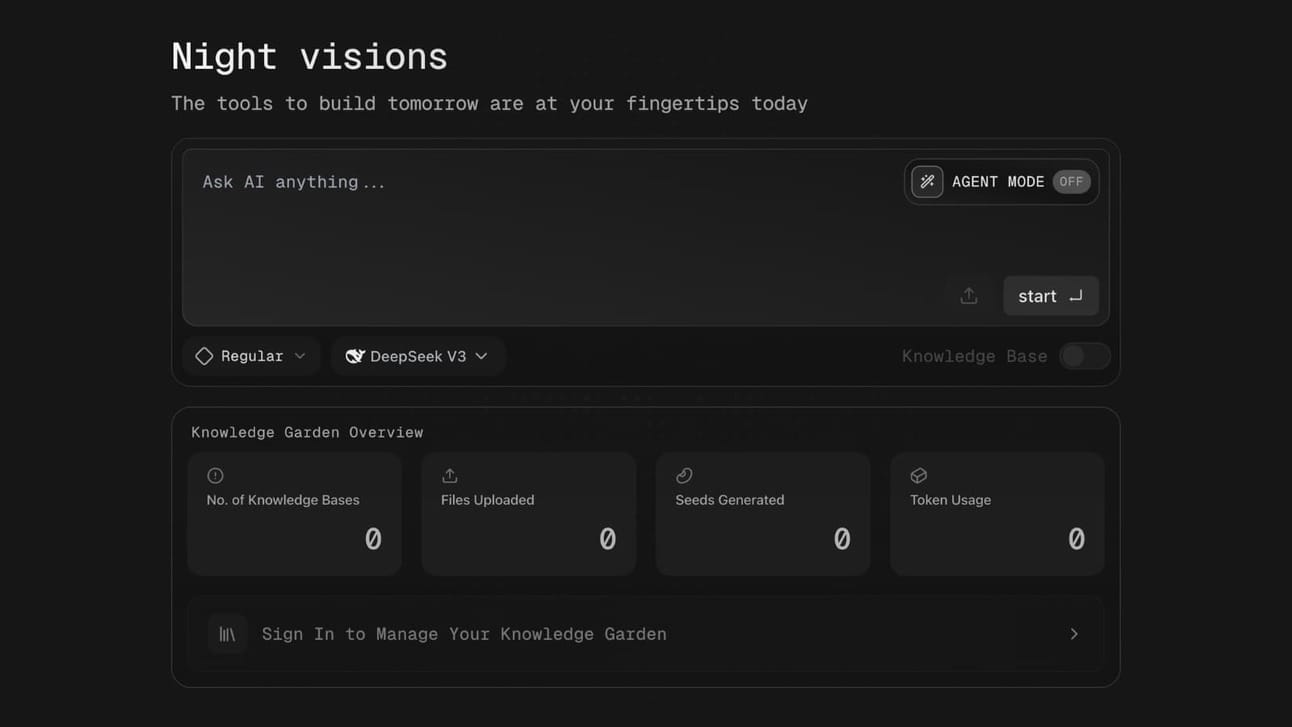This screenshot has width=1292, height=727.
Task: Select the Token Usage stat card
Action: [x=998, y=514]
